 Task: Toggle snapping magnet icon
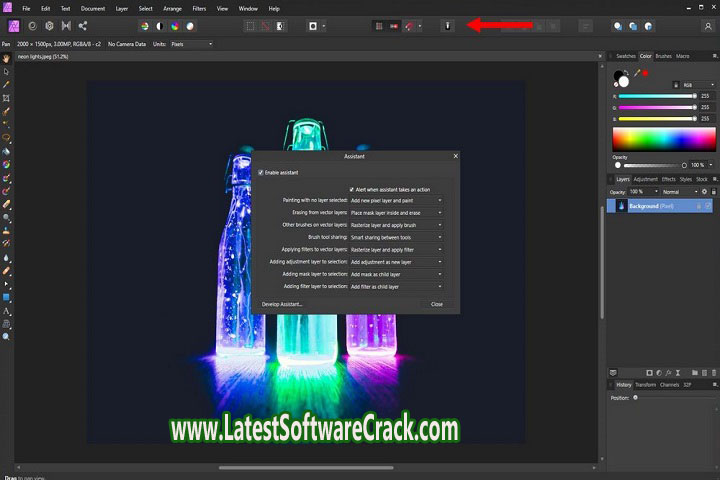point(409,26)
